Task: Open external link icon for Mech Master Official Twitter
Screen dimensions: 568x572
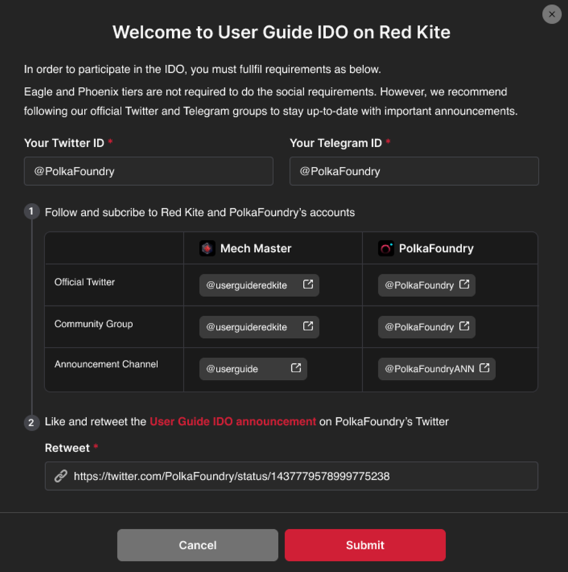Action: [308, 285]
